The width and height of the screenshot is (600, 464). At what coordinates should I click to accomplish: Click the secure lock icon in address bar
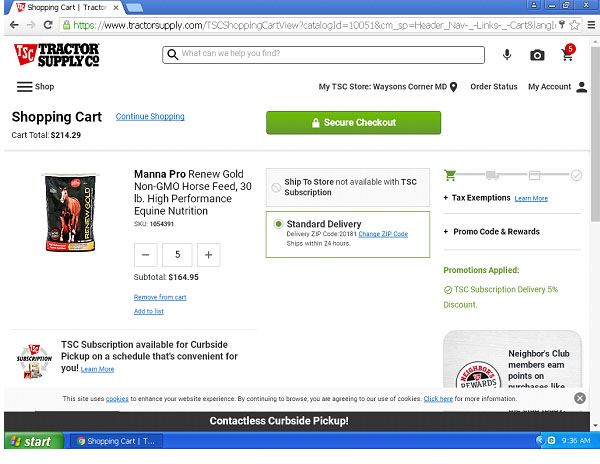coord(67,25)
